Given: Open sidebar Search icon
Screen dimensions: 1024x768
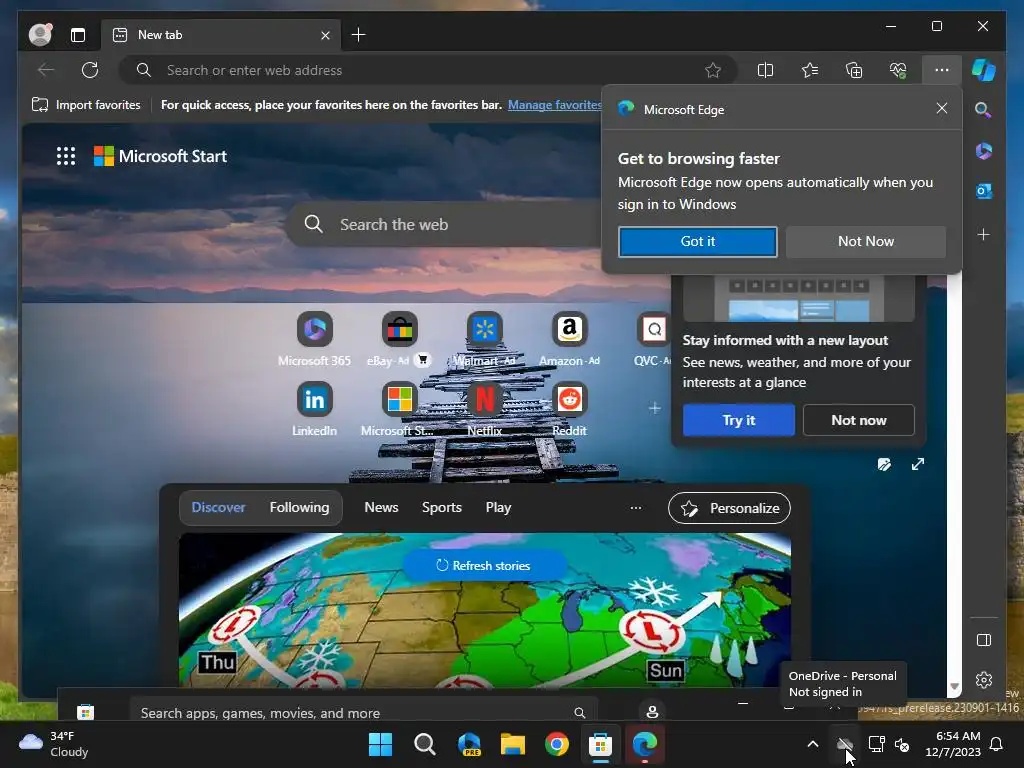Looking at the screenshot, I should point(983,110).
